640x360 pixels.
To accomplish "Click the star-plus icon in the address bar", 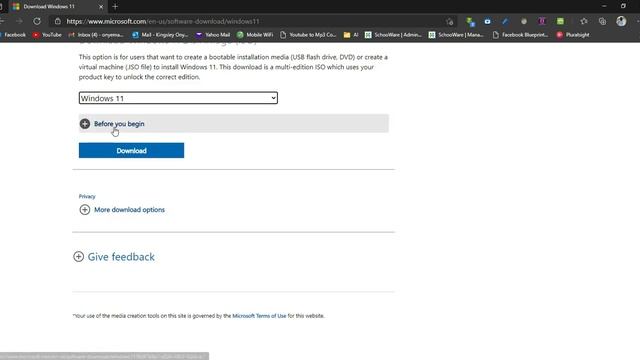I will pyautogui.click(x=450, y=21).
